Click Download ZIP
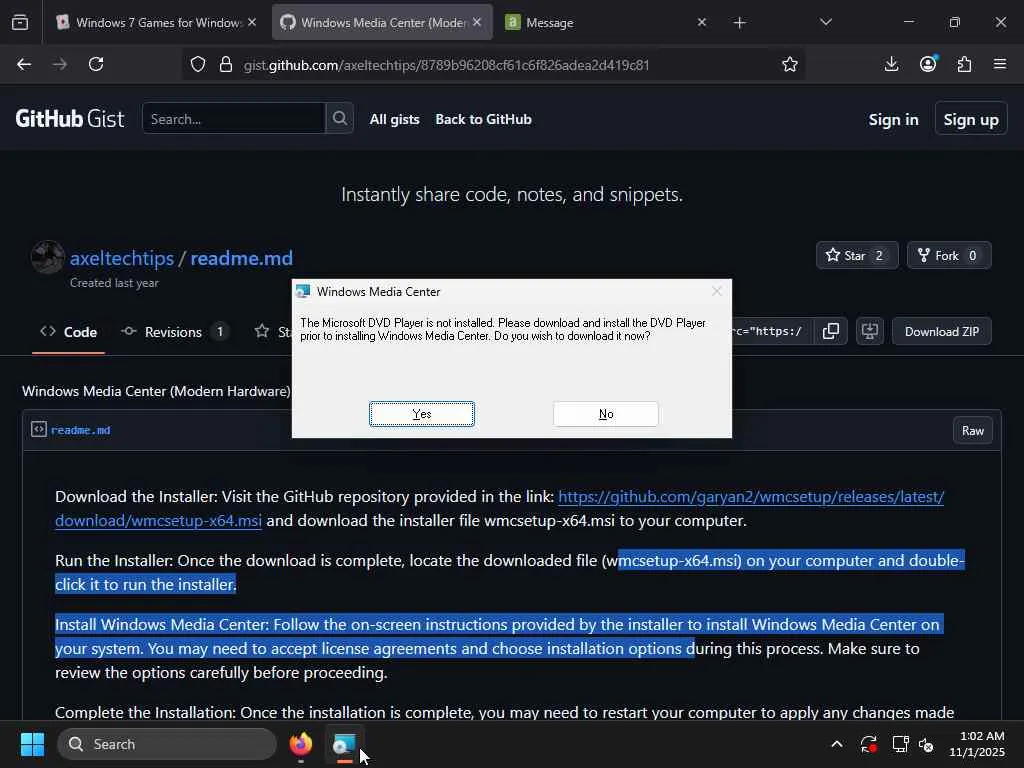The height and width of the screenshot is (768, 1024). click(x=942, y=331)
